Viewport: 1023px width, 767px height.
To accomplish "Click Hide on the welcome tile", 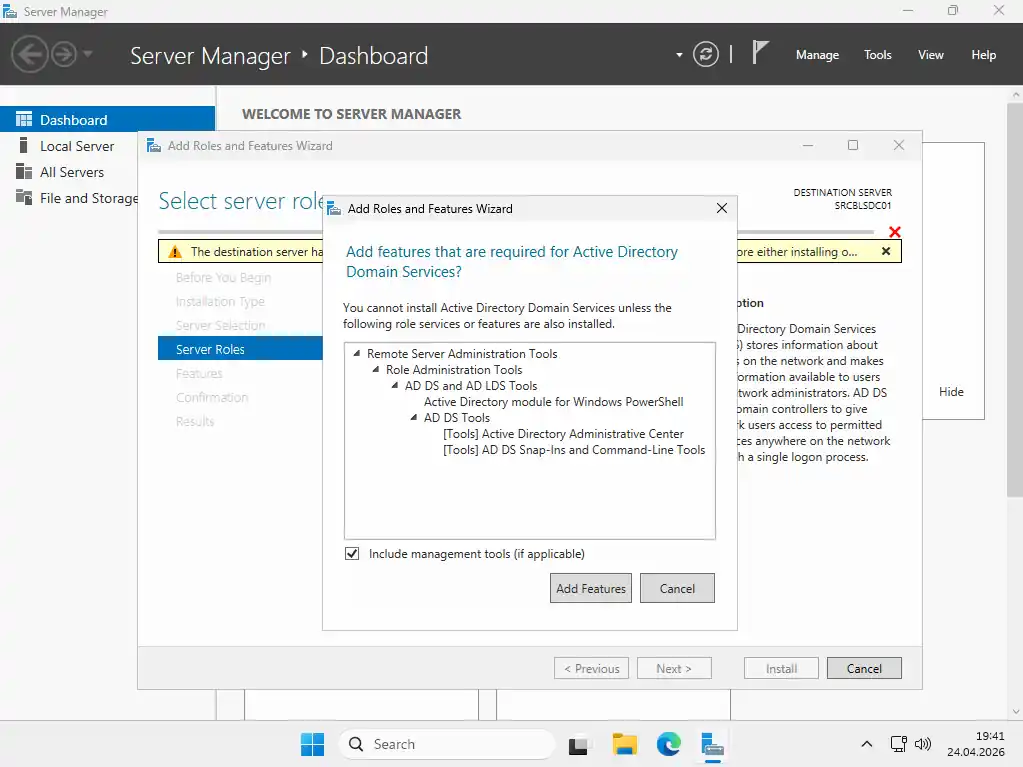I will (951, 392).
